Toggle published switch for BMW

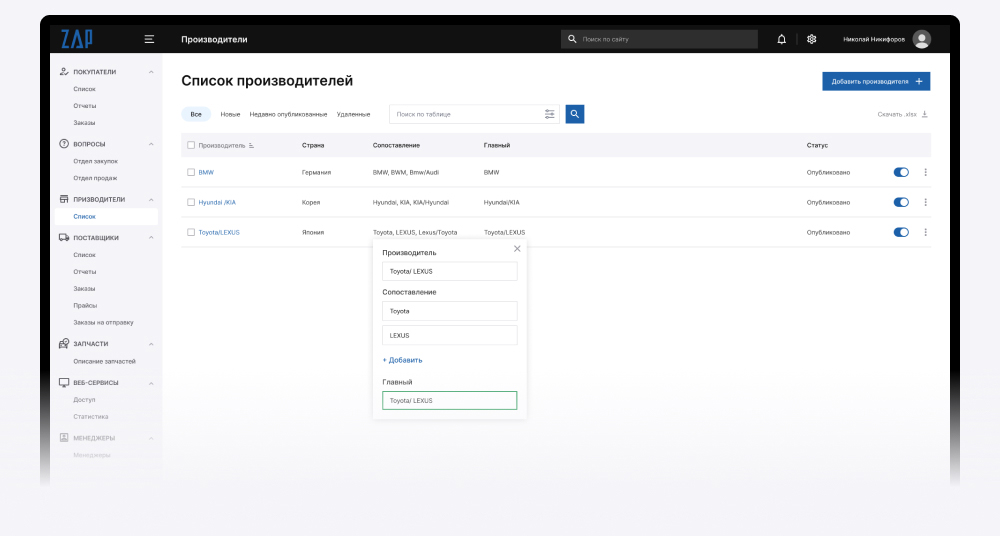coord(901,172)
